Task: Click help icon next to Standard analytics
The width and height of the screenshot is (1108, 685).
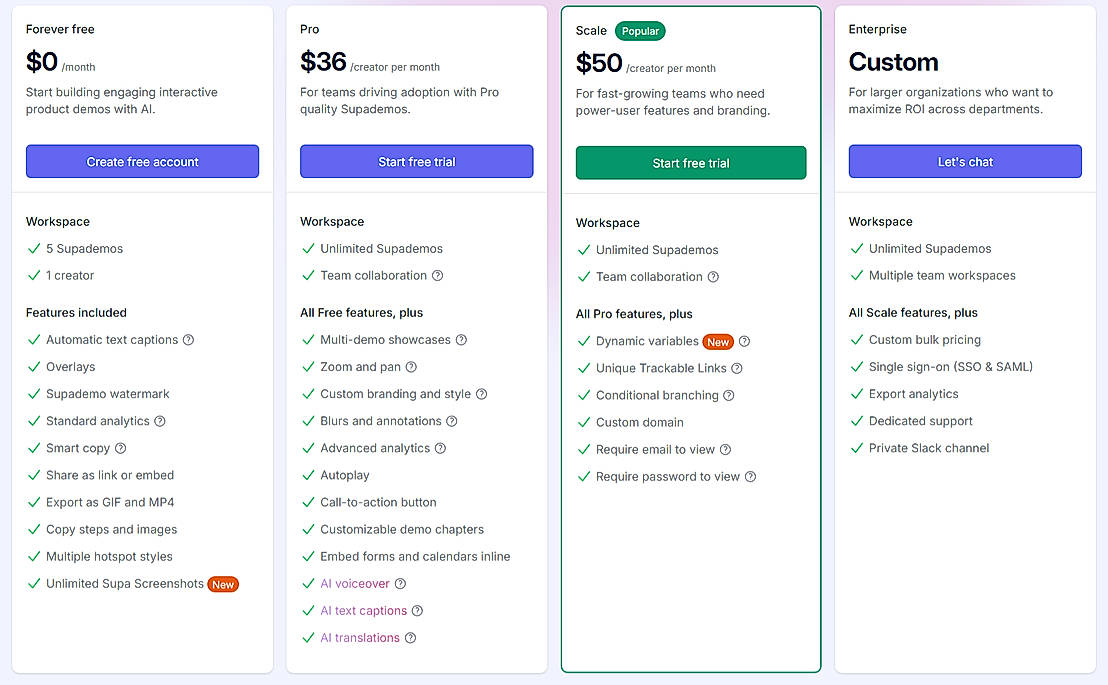Action: point(160,421)
